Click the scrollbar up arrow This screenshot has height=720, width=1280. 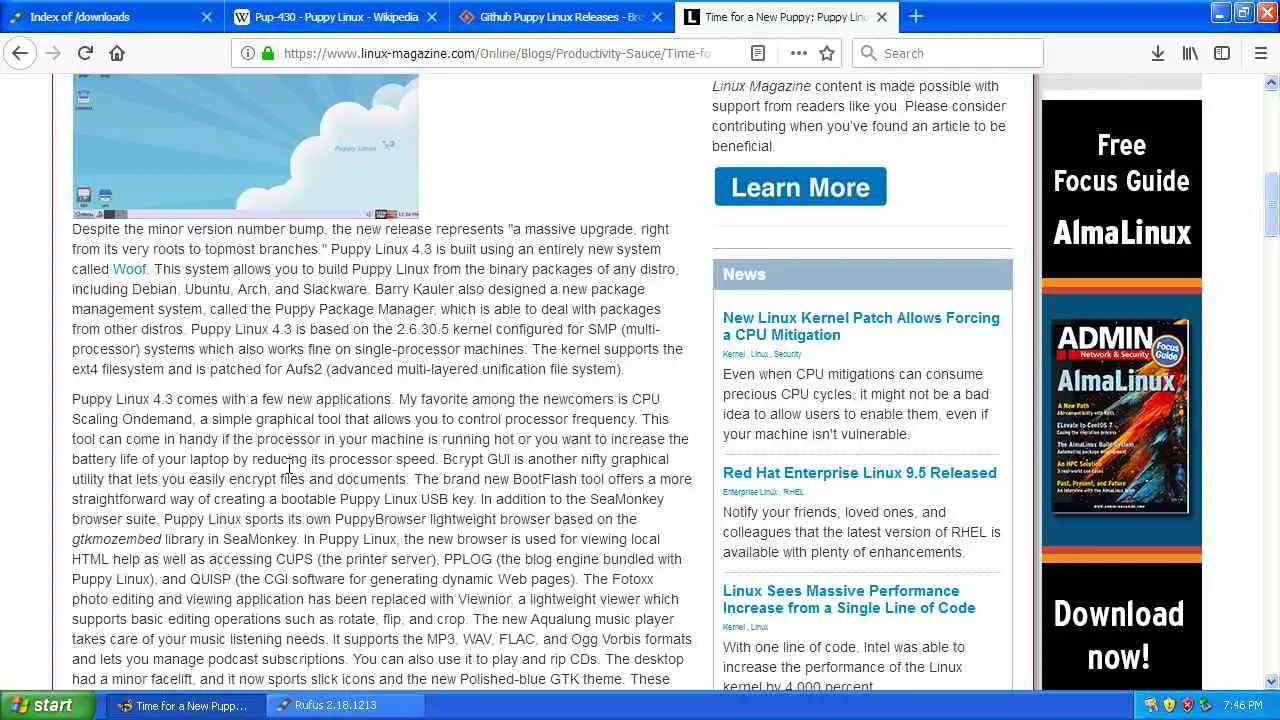click(x=1272, y=81)
